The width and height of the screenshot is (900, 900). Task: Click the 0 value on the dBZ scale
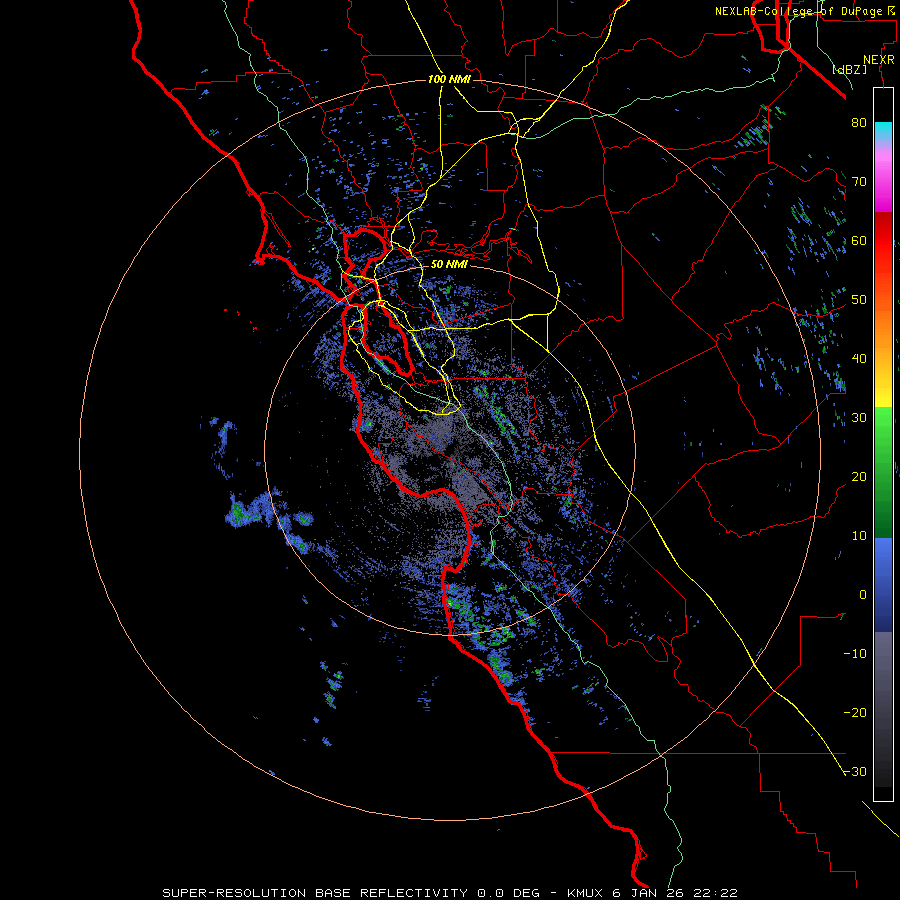[x=863, y=595]
